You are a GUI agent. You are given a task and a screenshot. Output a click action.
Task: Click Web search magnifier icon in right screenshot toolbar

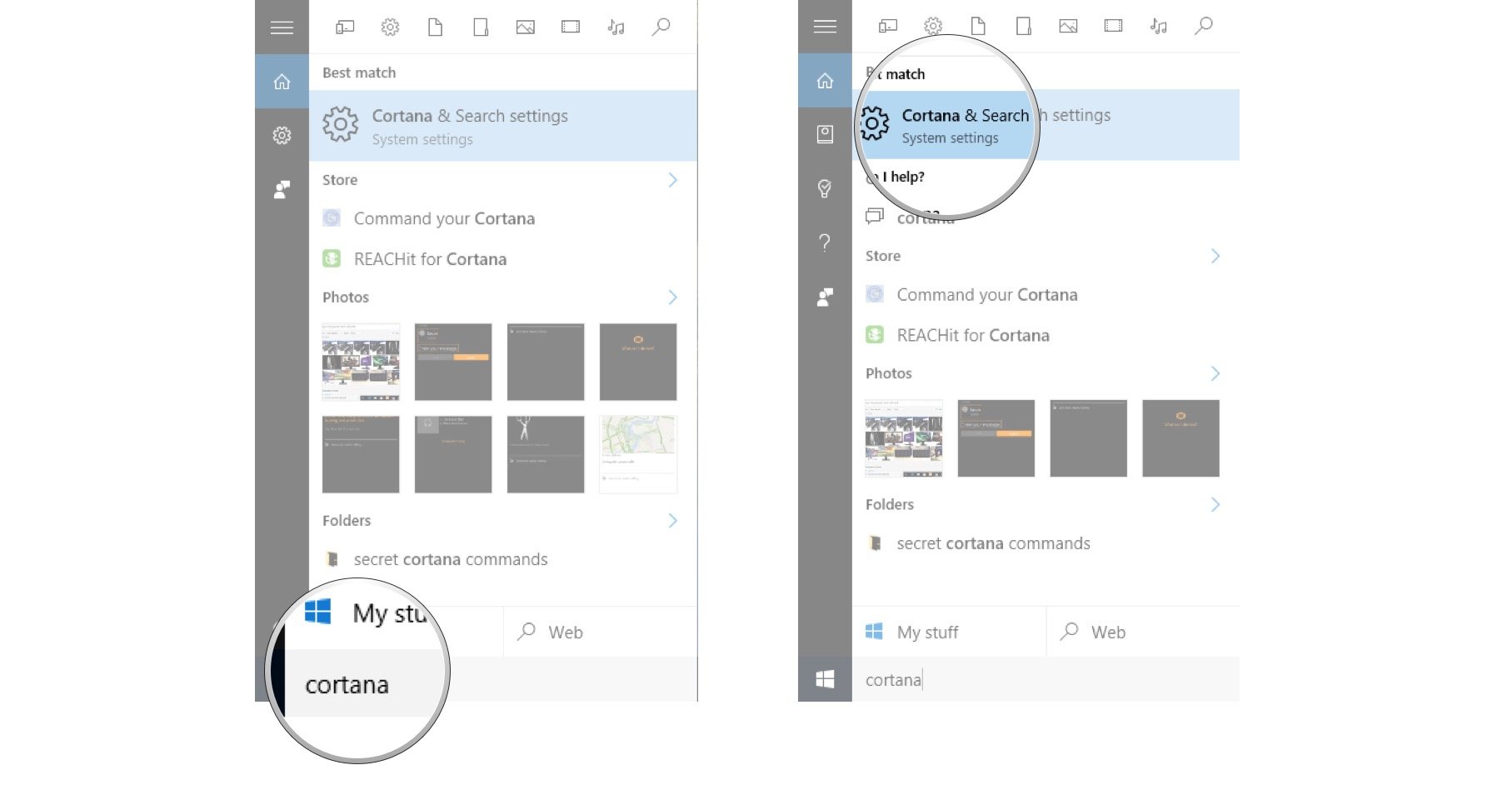pyautogui.click(x=1204, y=27)
